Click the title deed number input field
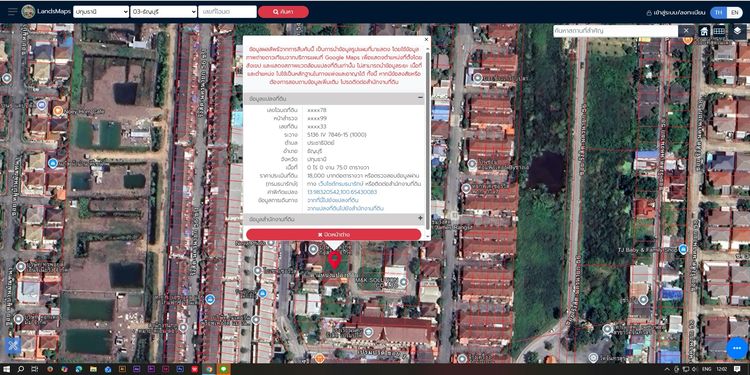Image resolution: width=750 pixels, height=375 pixels. (x=227, y=12)
